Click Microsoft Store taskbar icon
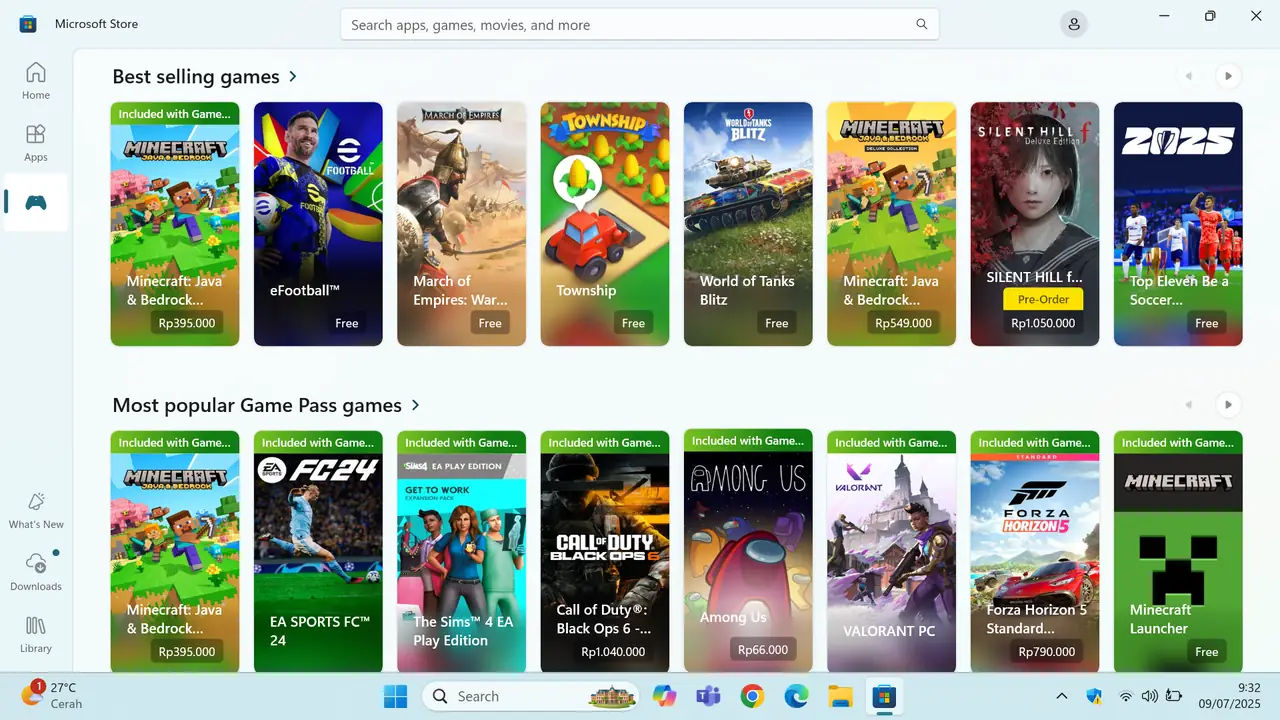Screen dimensions: 1280x720 click(x=884, y=696)
